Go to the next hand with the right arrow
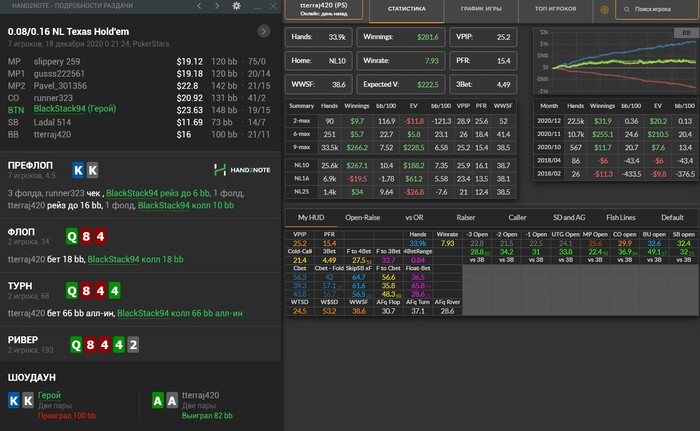Viewport: 700px width, 431px height. point(217,6)
